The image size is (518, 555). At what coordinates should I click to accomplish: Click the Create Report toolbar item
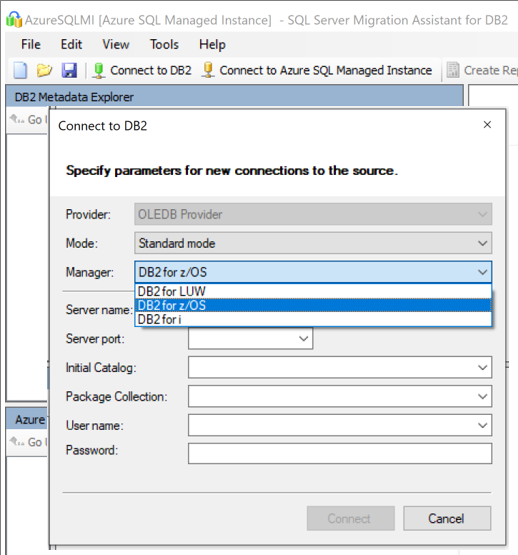pos(482,70)
